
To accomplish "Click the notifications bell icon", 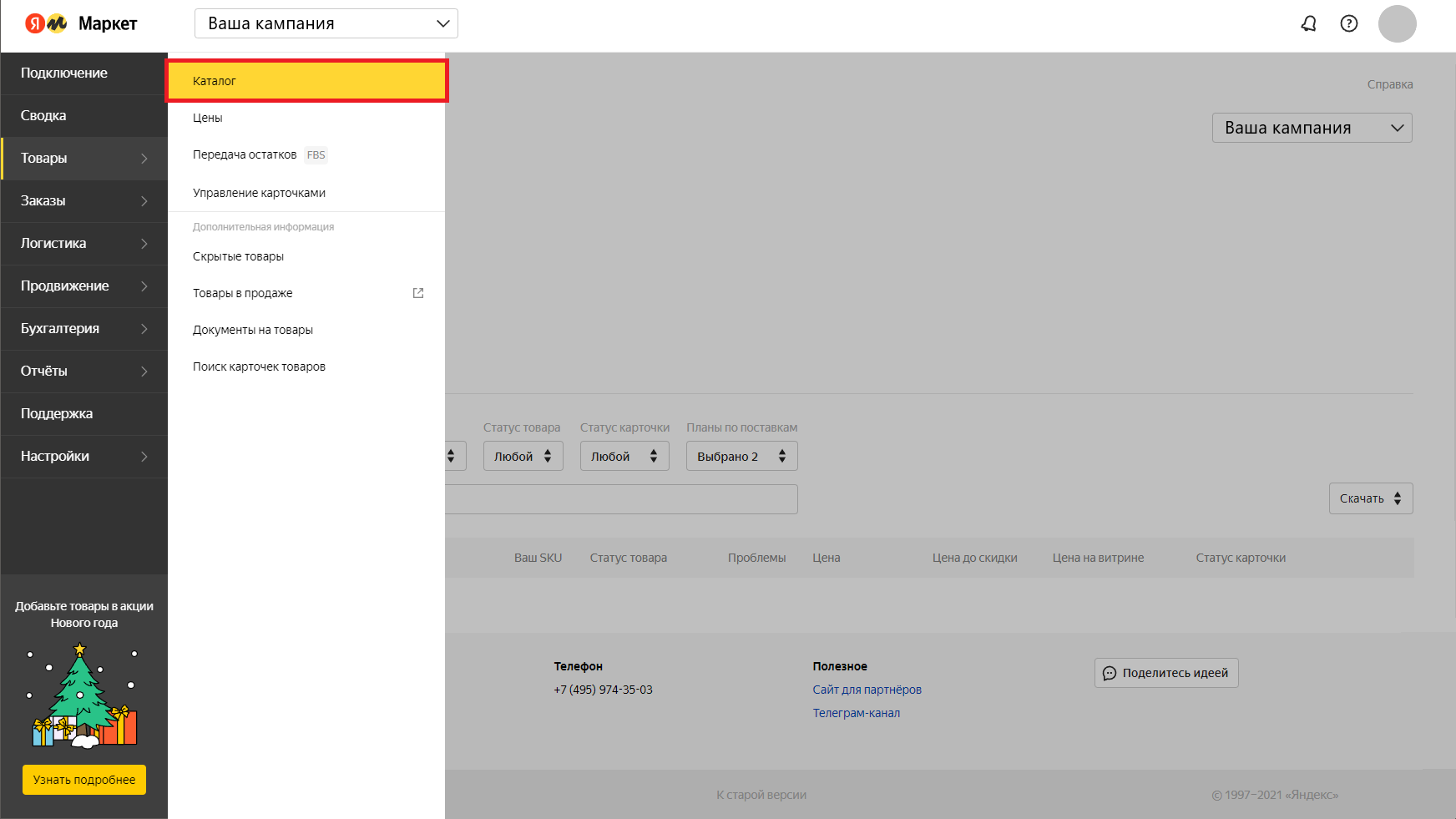I will point(1308,23).
